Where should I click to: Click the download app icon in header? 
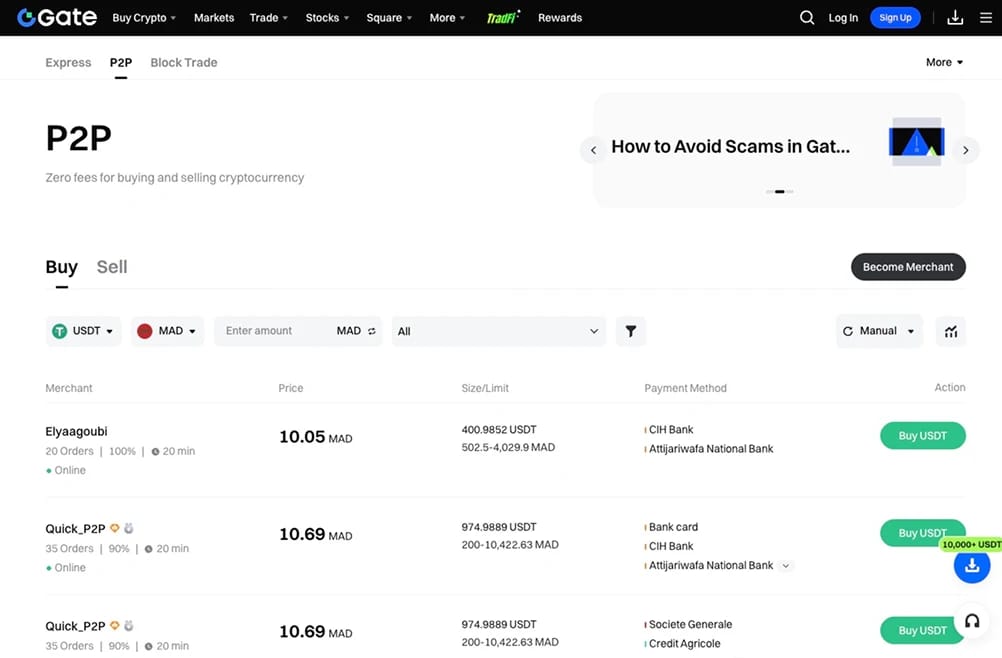[955, 17]
